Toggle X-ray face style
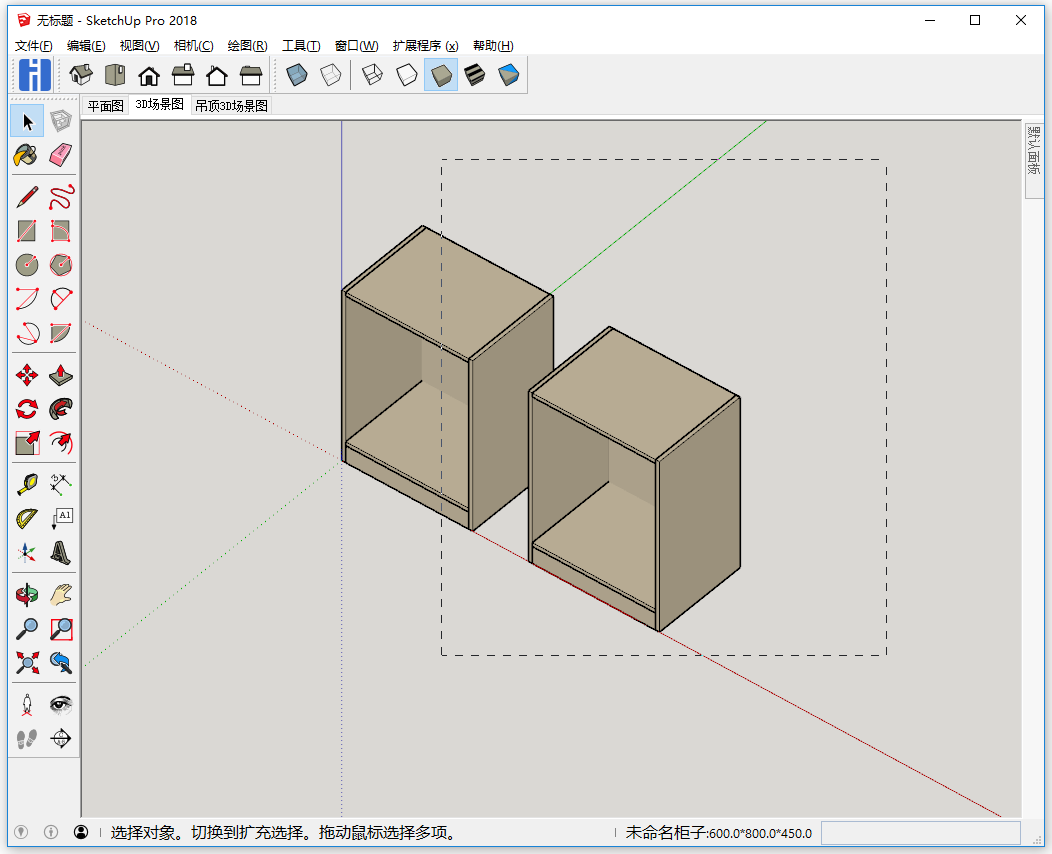The height and width of the screenshot is (854, 1052). coord(297,75)
